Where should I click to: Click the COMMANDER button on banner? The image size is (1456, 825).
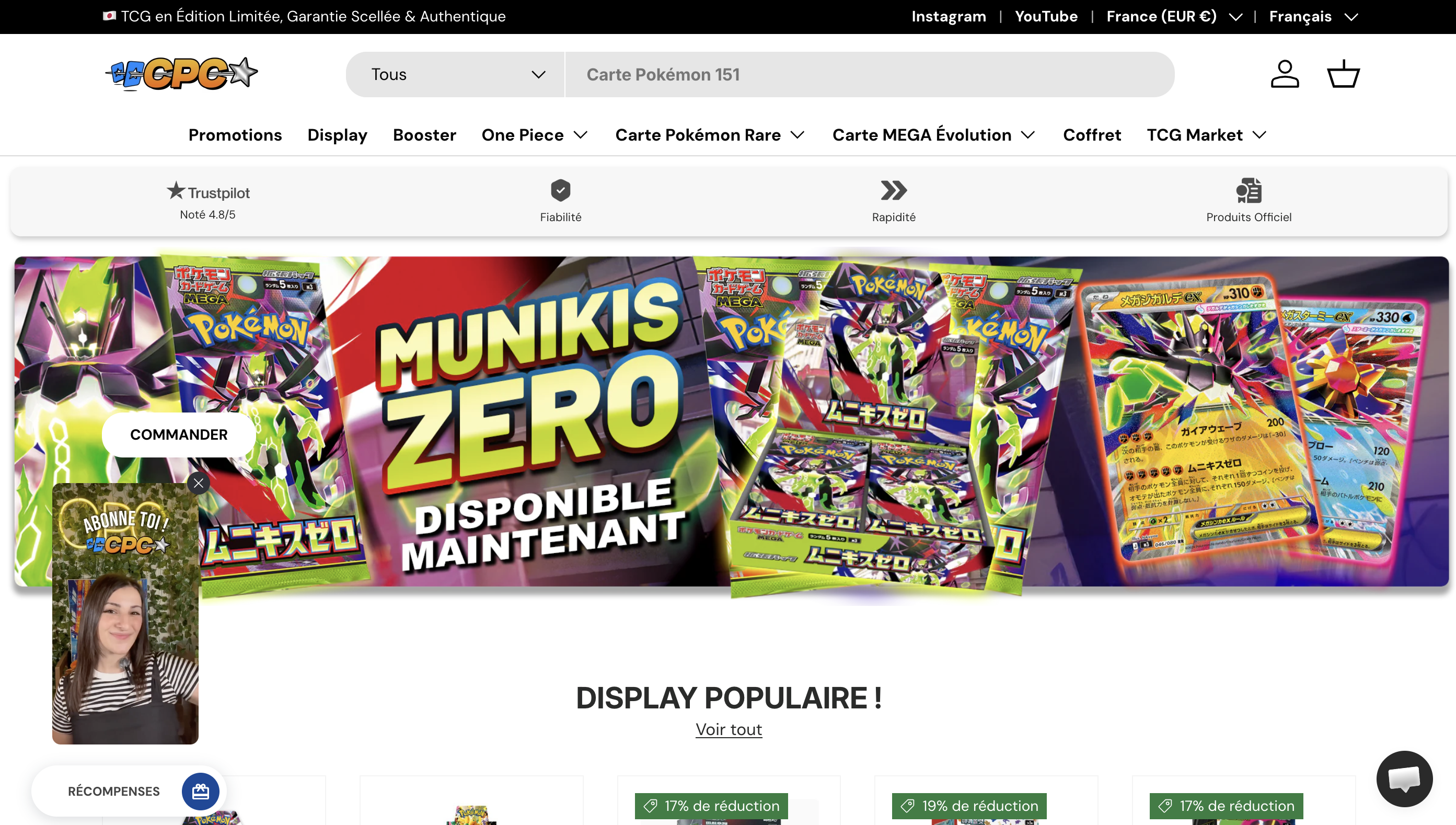pos(179,434)
